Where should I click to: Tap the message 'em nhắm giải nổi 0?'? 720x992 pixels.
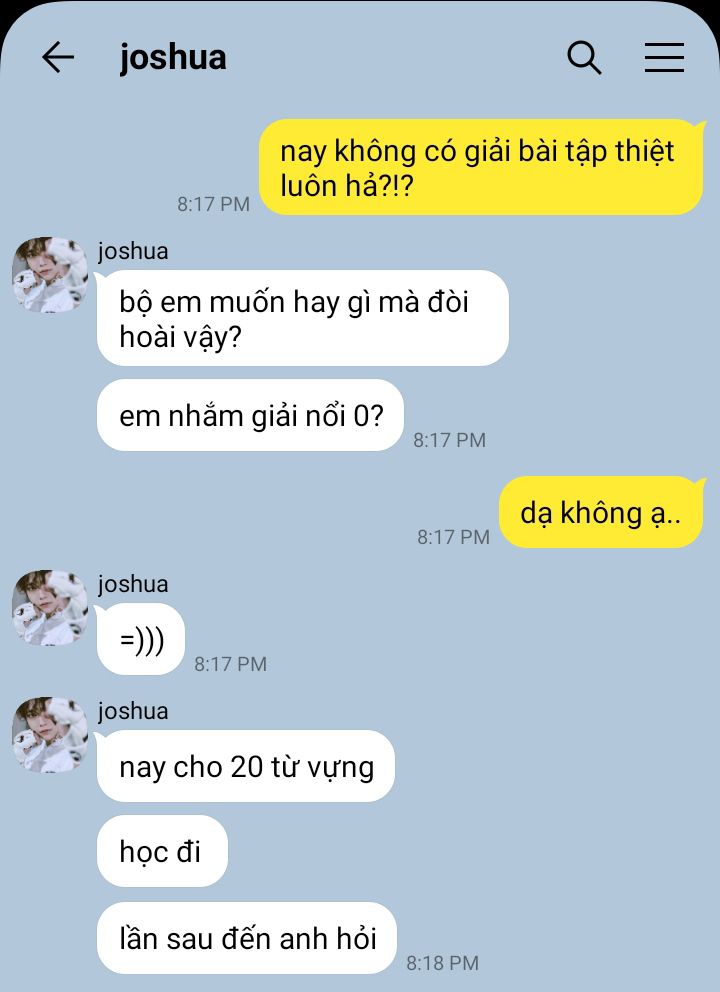tap(251, 416)
